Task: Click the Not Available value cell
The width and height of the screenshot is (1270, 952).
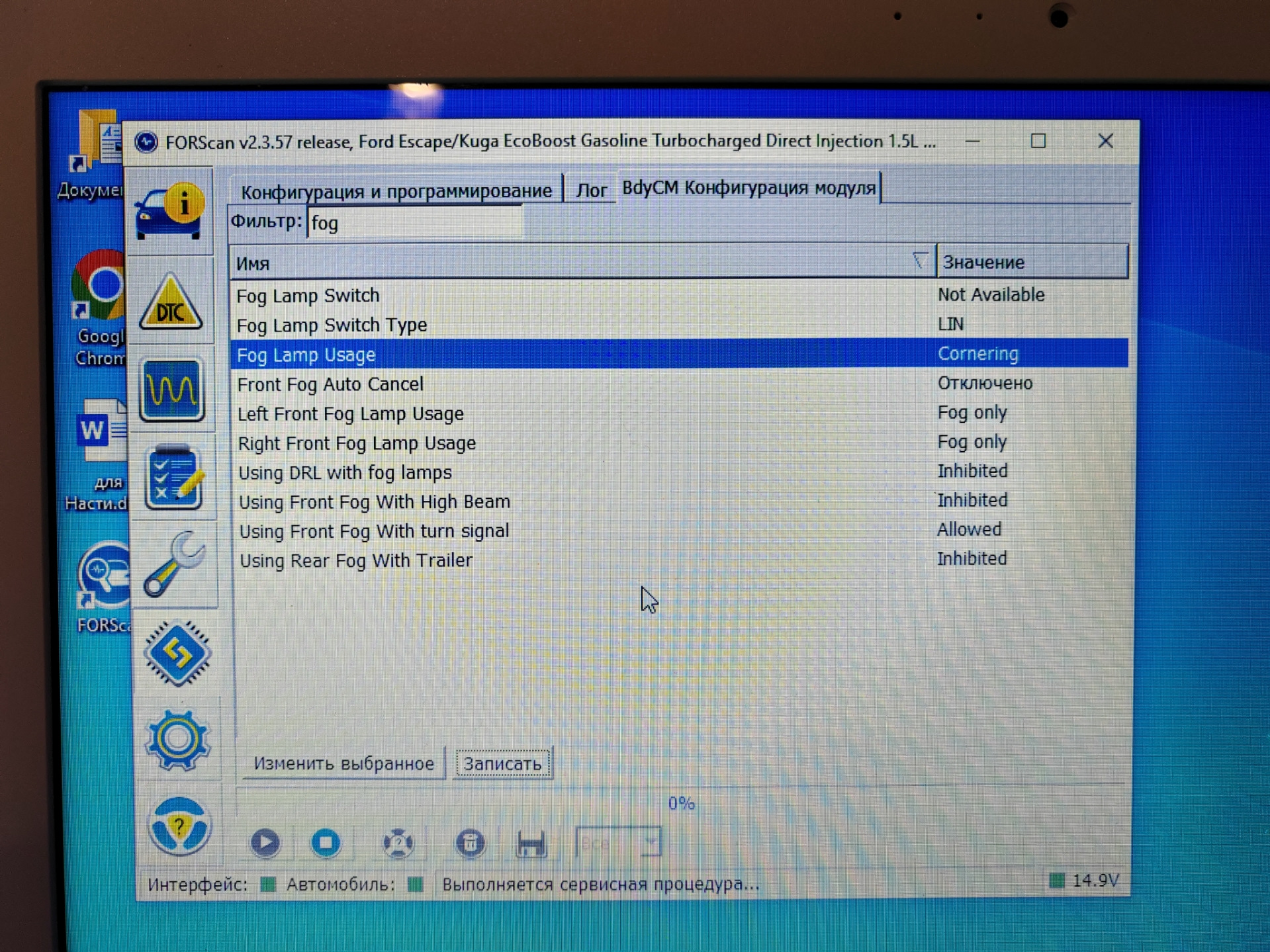Action: [991, 294]
